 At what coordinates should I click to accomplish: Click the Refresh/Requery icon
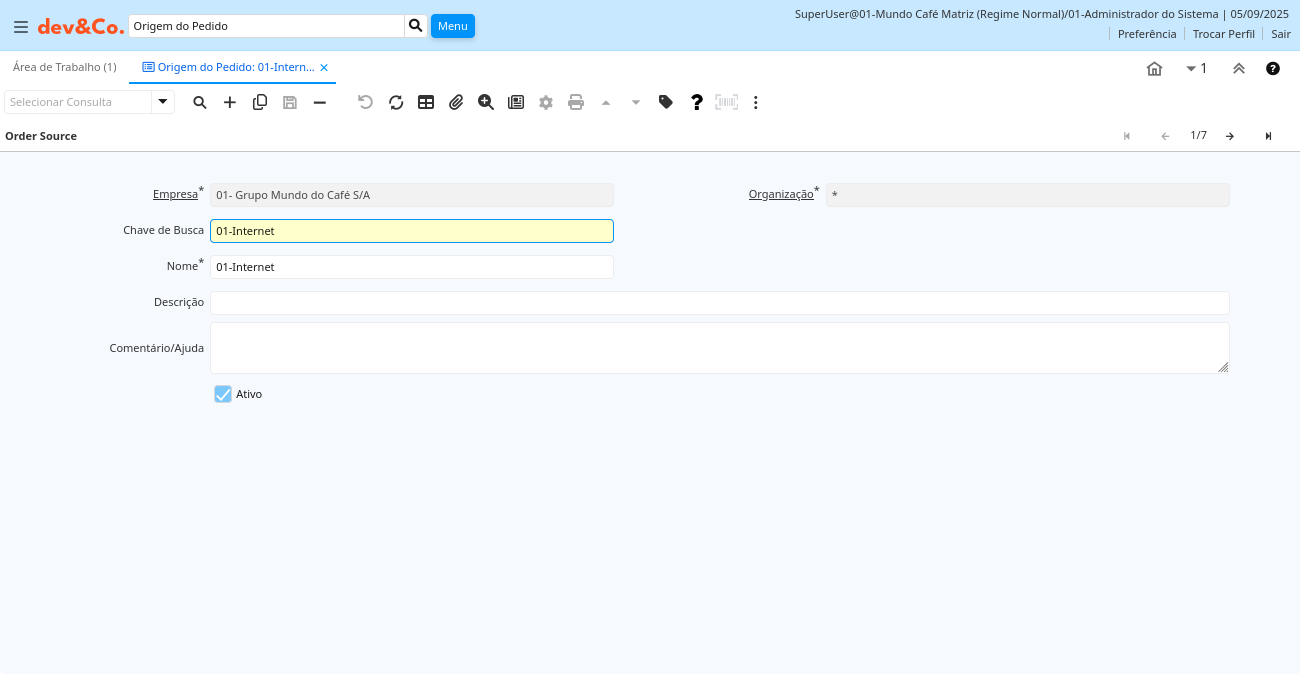[x=396, y=102]
